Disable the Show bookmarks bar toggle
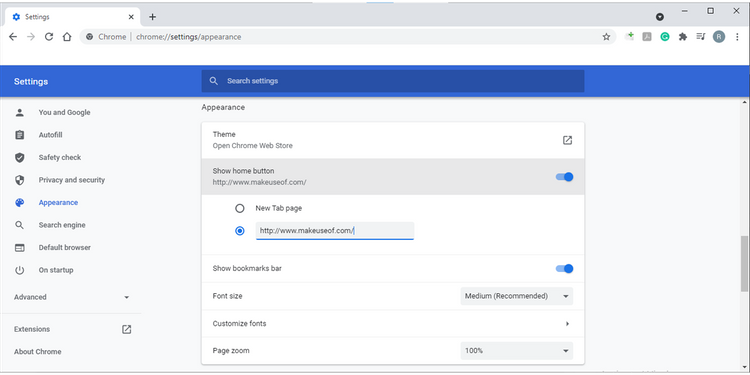Image resolution: width=750 pixels, height=375 pixels. point(564,269)
